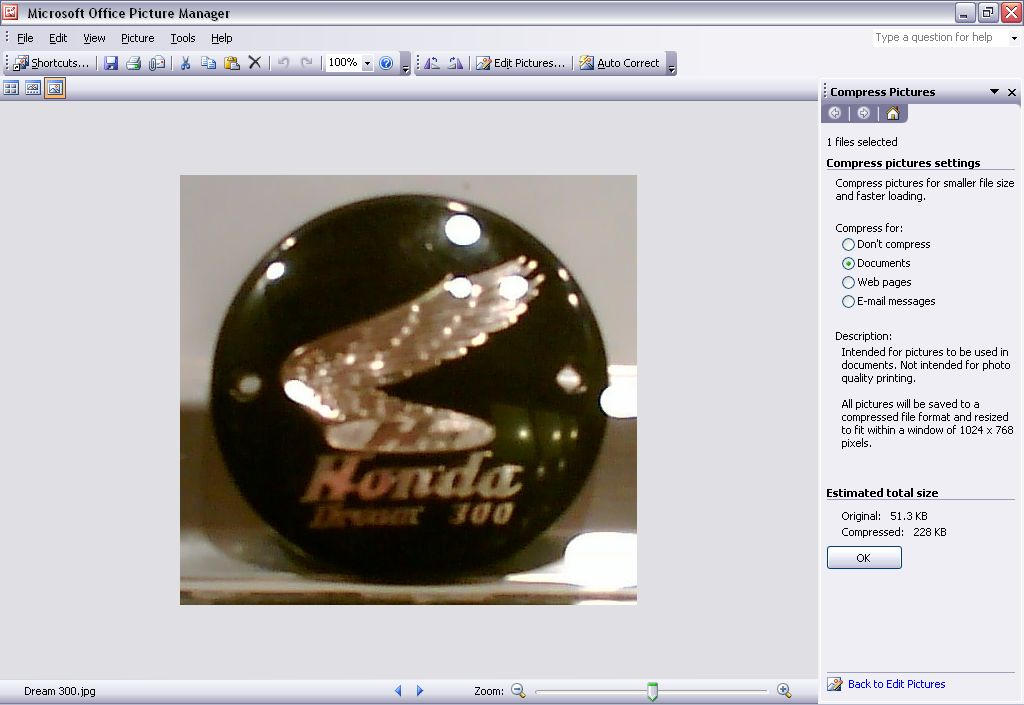Choose E-mail messages compression option
1024x705 pixels.
pyautogui.click(x=848, y=301)
